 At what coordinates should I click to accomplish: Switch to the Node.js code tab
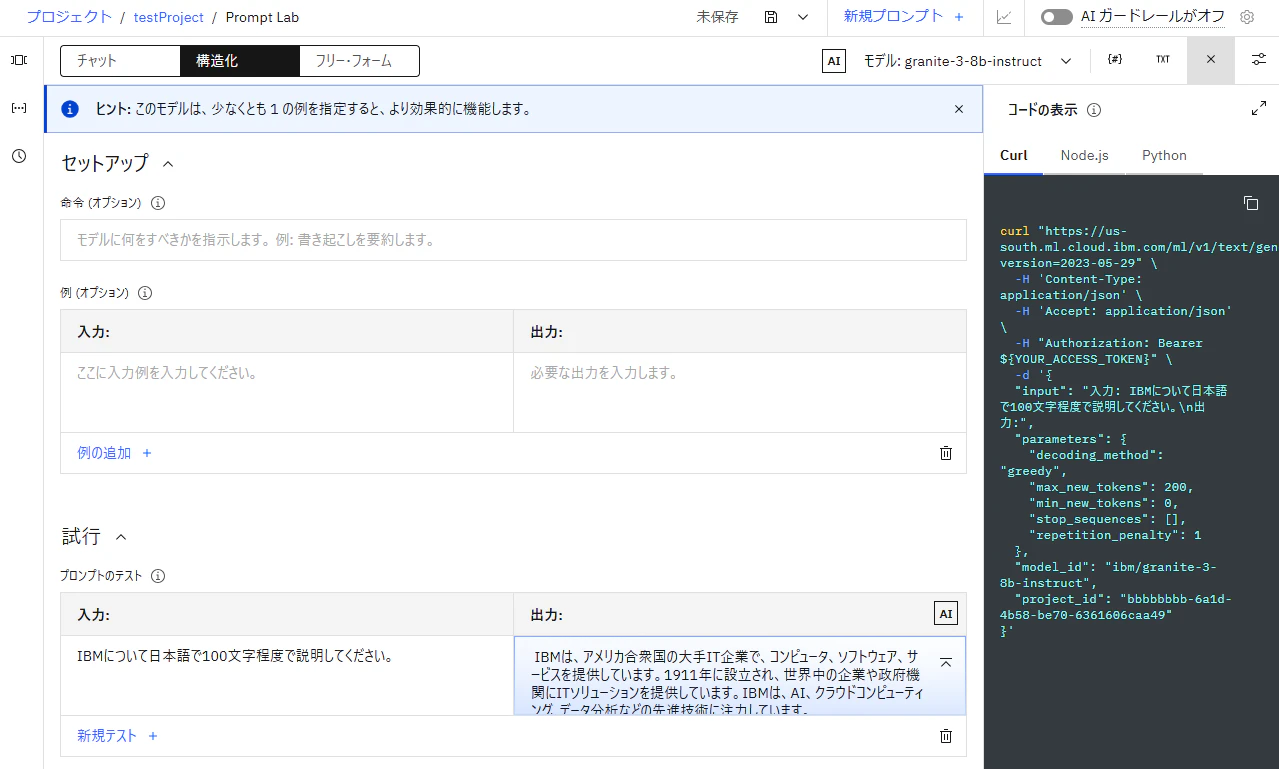click(1085, 155)
